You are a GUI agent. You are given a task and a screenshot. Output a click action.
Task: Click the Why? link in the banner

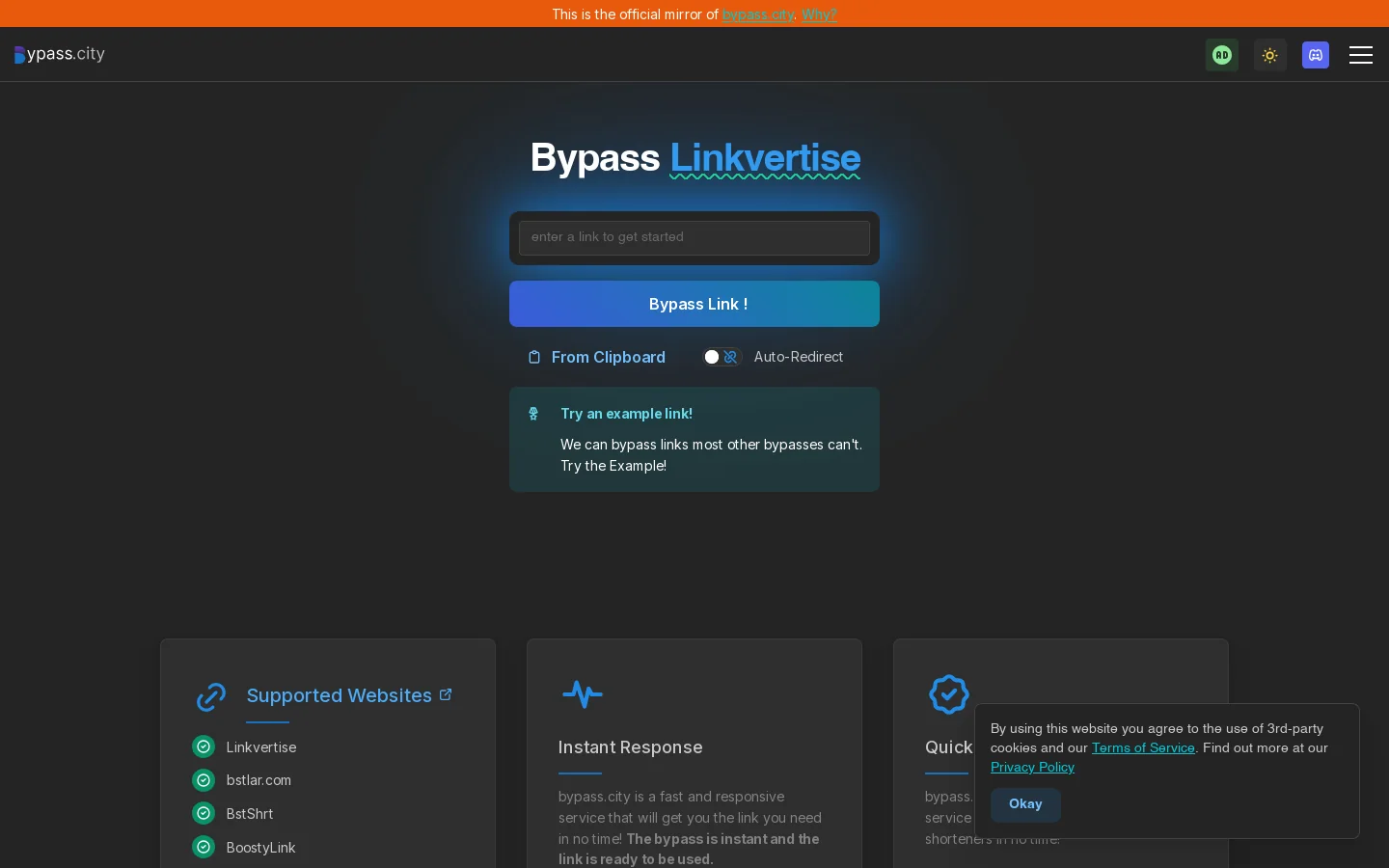819,14
